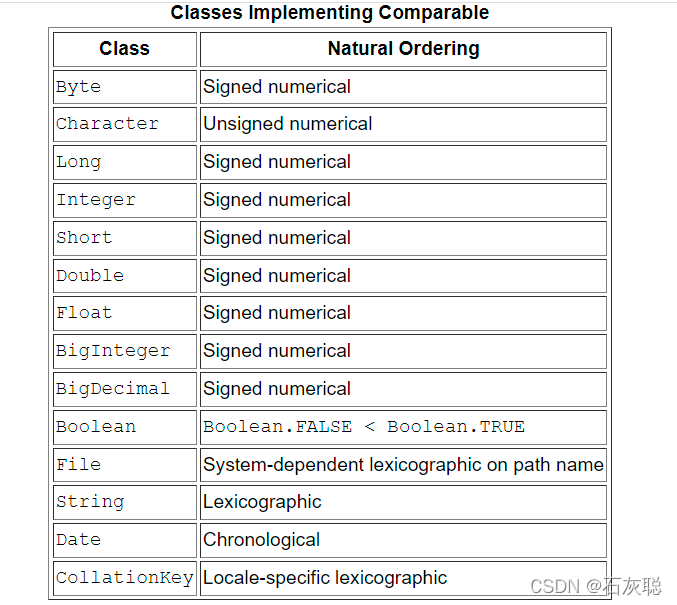Select the BigDecimal class cell
Image resolution: width=677 pixels, height=605 pixels.
click(125, 390)
